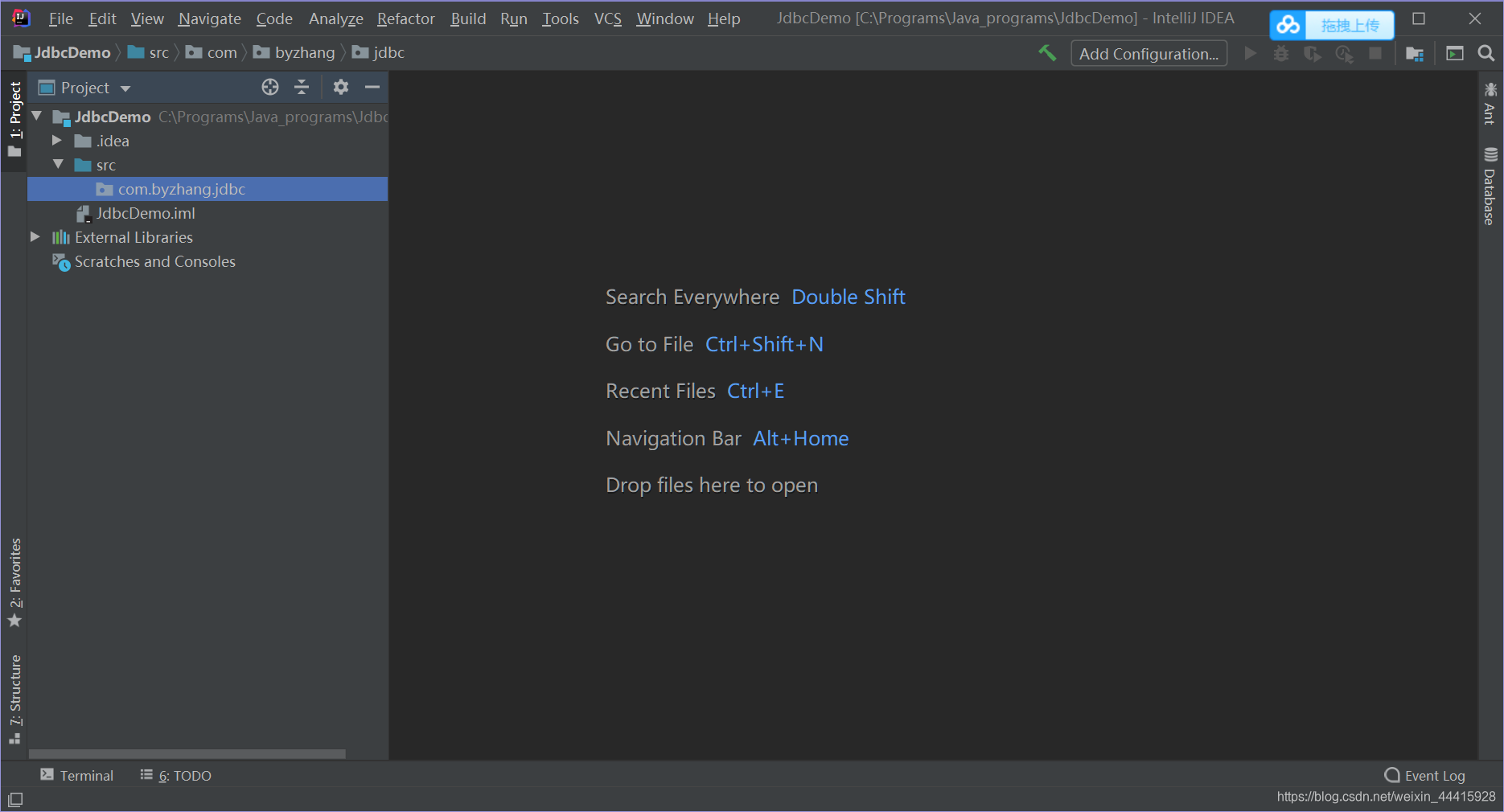Screen dimensions: 1504x812
Task: Click the blue 拖拽上传 upload label
Action: pyautogui.click(x=1350, y=26)
